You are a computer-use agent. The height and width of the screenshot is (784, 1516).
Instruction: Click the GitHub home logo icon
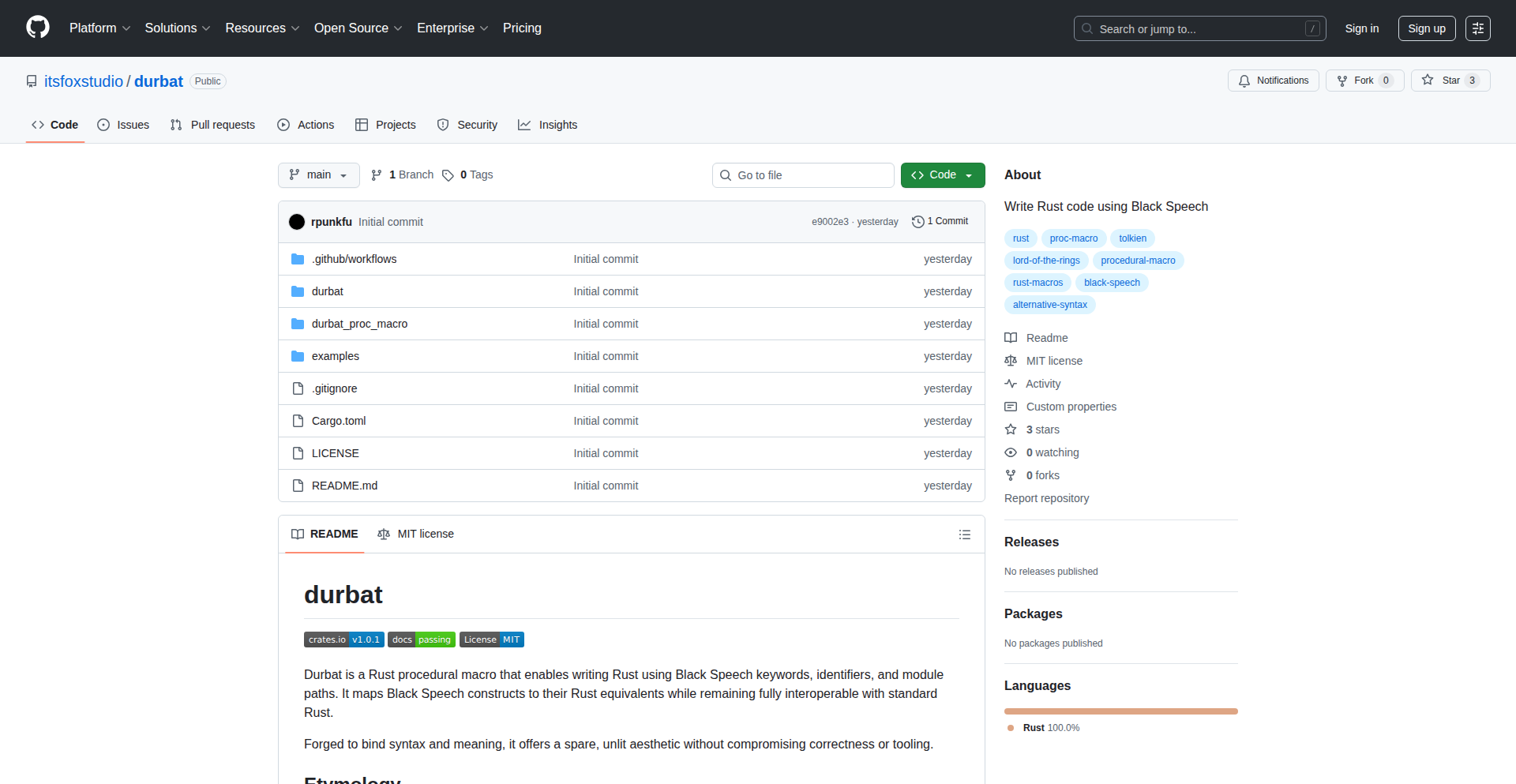[x=36, y=28]
